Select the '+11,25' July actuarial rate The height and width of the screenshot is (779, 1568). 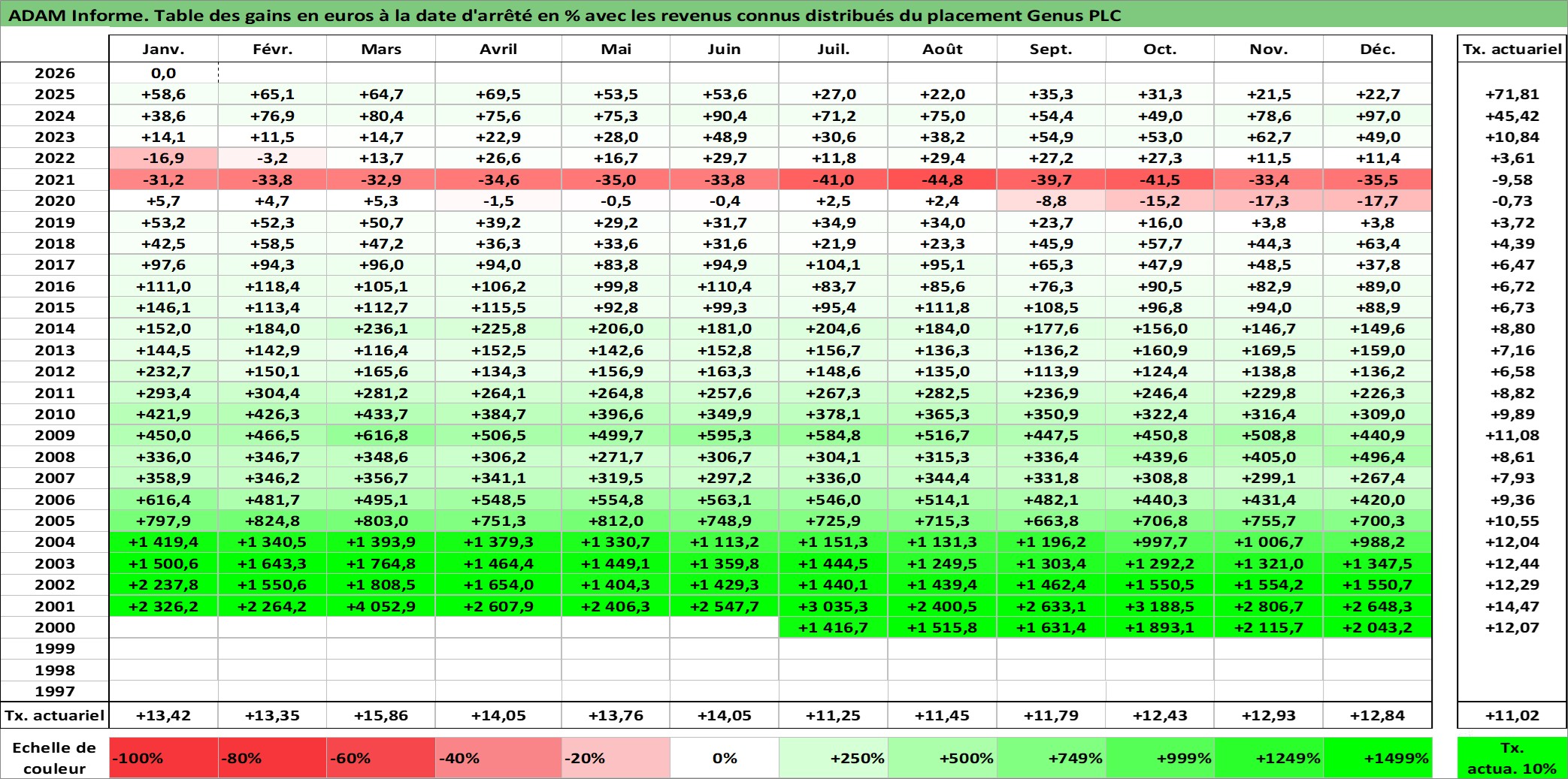(834, 715)
